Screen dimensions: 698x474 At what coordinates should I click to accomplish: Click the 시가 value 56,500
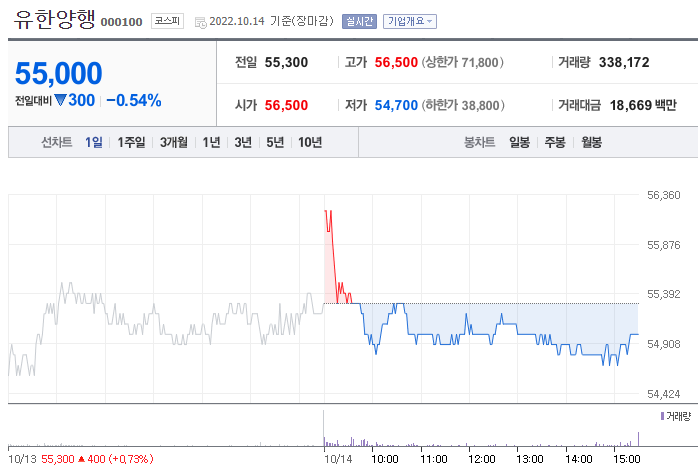[286, 105]
